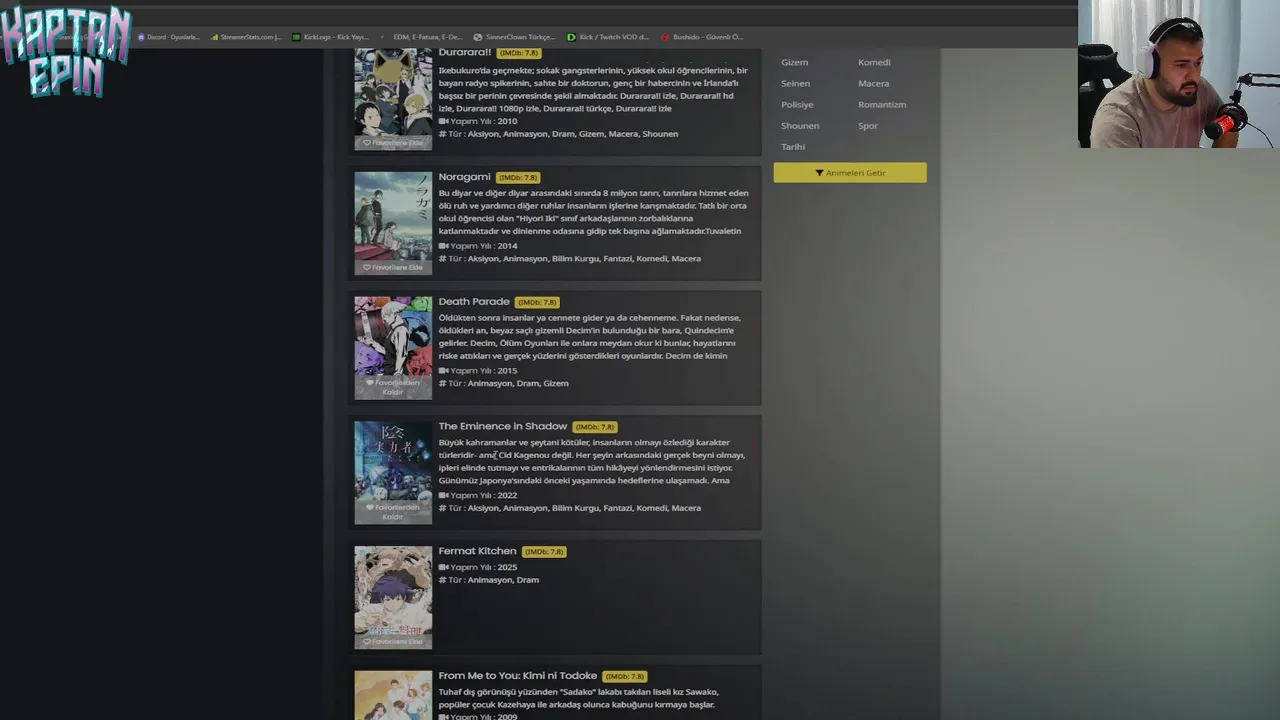The height and width of the screenshot is (720, 1280).
Task: Click the camera icon next to Yapım Yılı 2022
Action: point(443,495)
